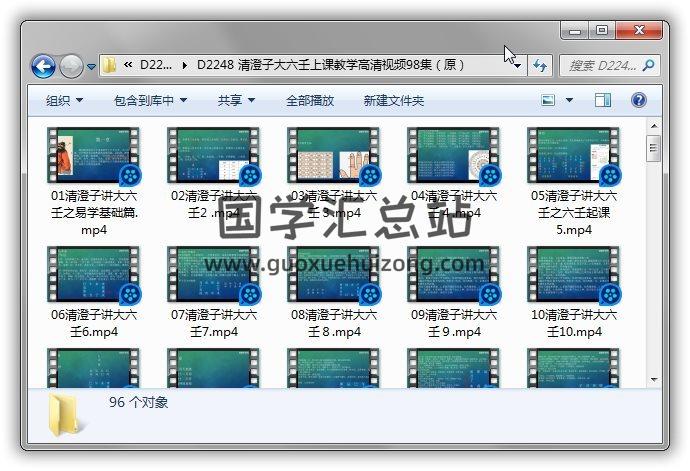Expand the 包含到库中 dropdown
The width and height of the screenshot is (690, 471).
pyautogui.click(x=151, y=101)
